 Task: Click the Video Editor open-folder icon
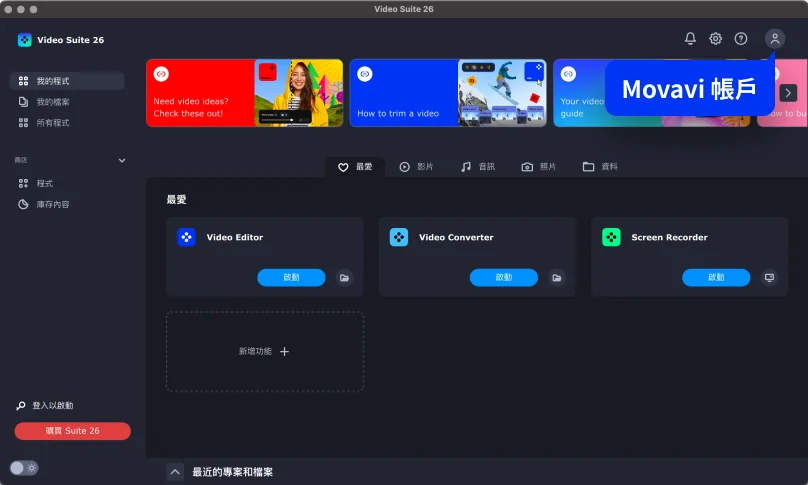(x=344, y=278)
